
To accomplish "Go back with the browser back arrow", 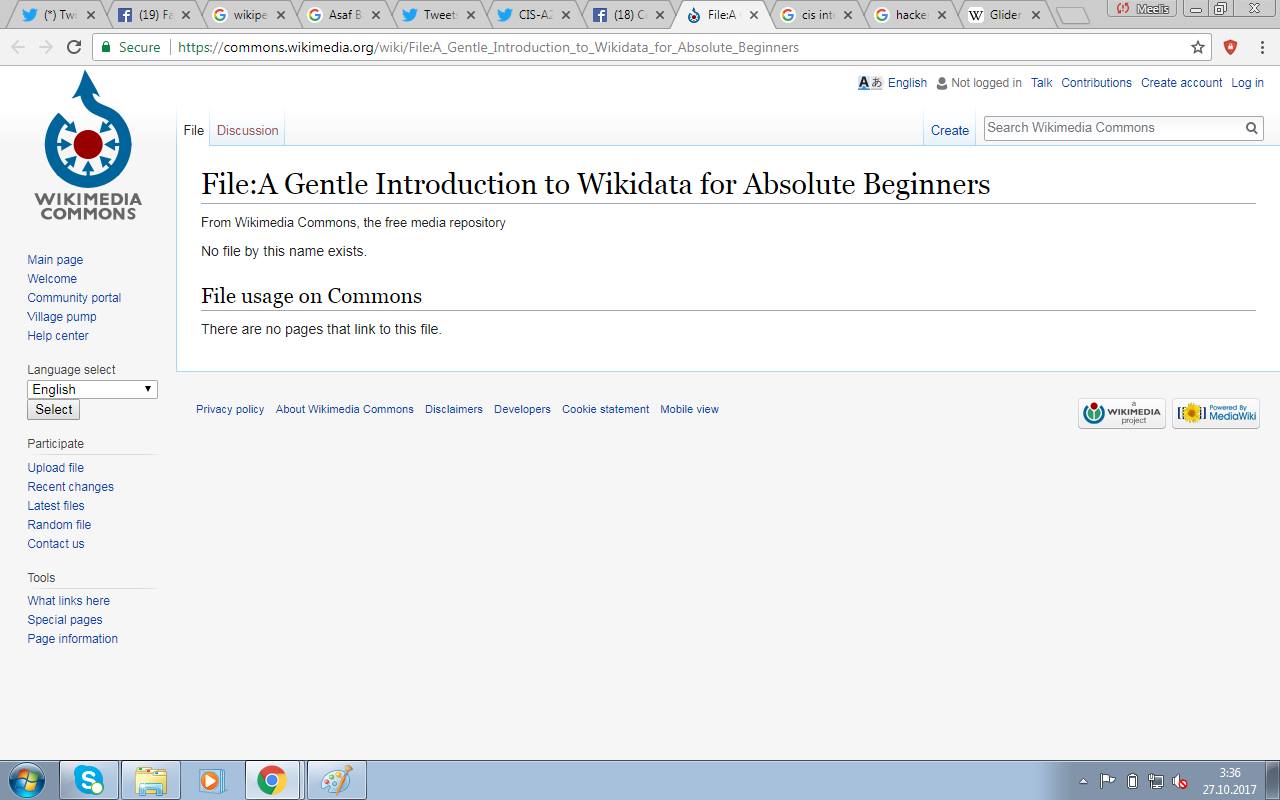I will click(x=18, y=47).
